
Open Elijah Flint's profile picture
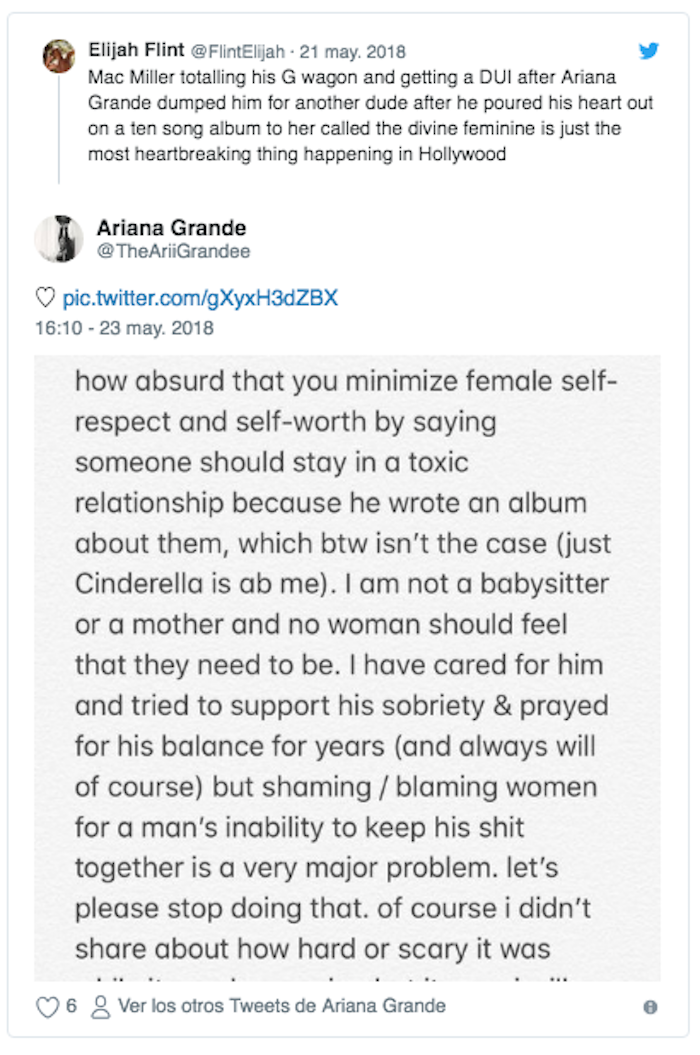[59, 56]
